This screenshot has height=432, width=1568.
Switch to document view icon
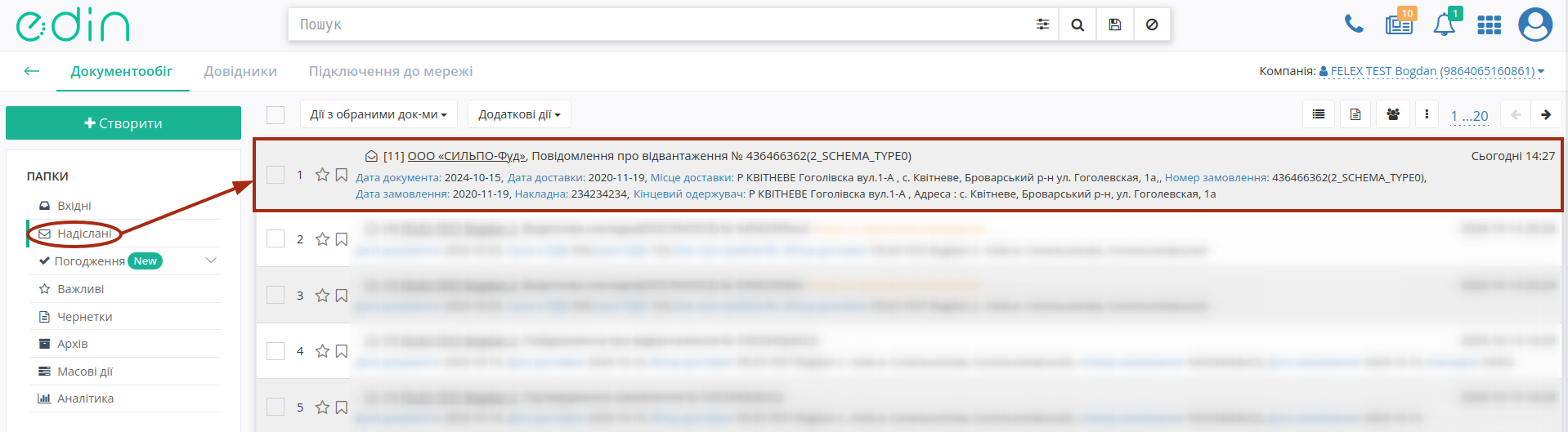pyautogui.click(x=1355, y=114)
